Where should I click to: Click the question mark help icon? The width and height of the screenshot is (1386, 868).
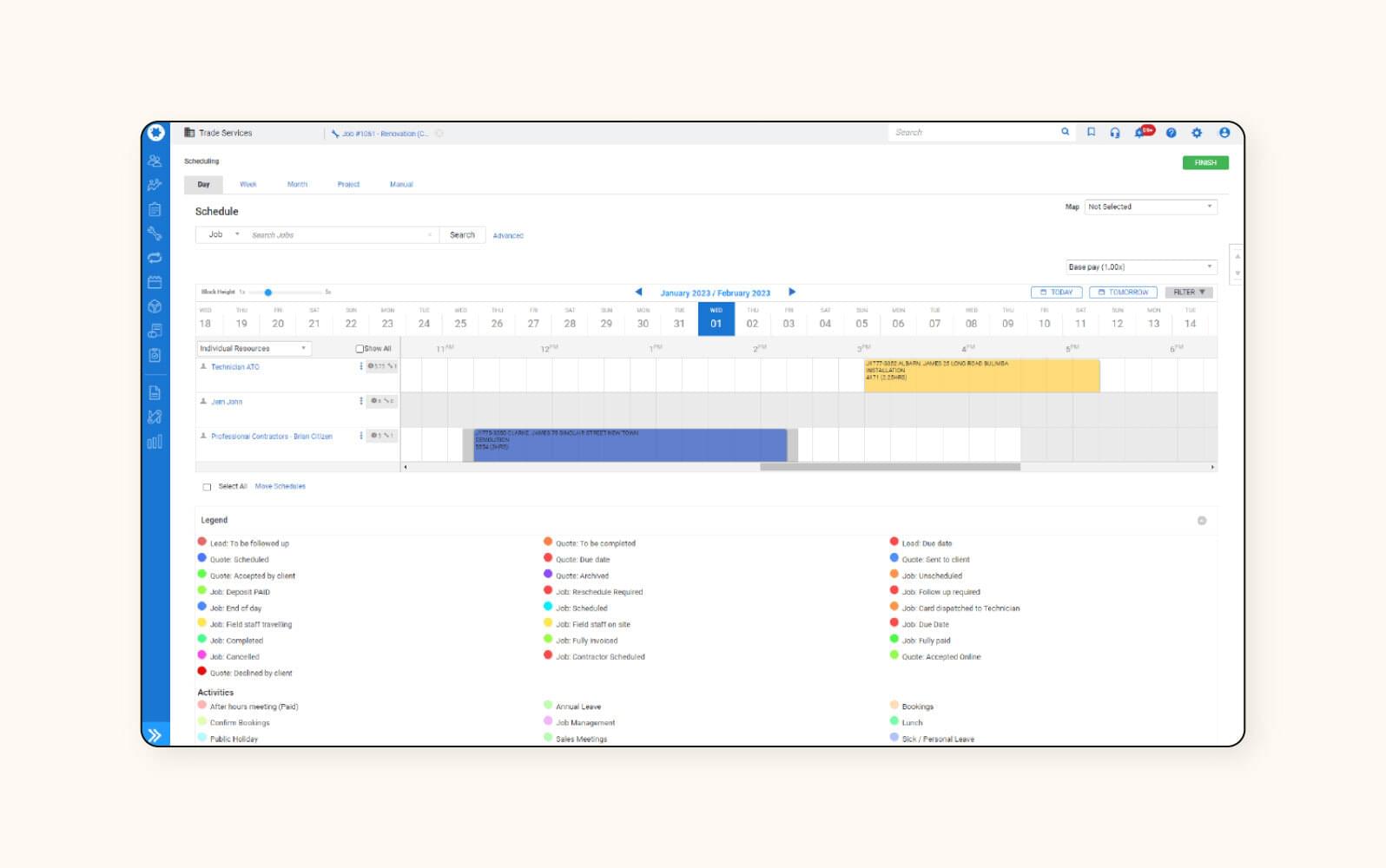click(1171, 133)
